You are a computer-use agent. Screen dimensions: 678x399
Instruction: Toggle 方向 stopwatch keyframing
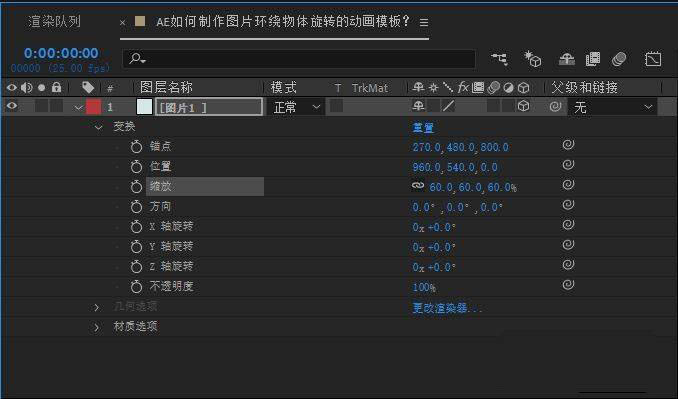[136, 207]
